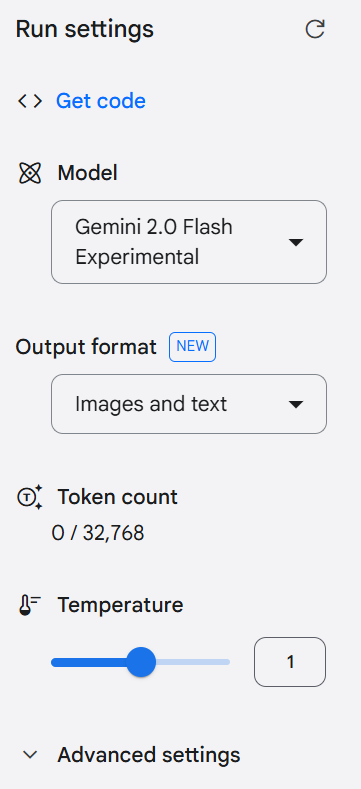The image size is (361, 789).
Task: Click the thermometer Temperature icon
Action: 30,605
